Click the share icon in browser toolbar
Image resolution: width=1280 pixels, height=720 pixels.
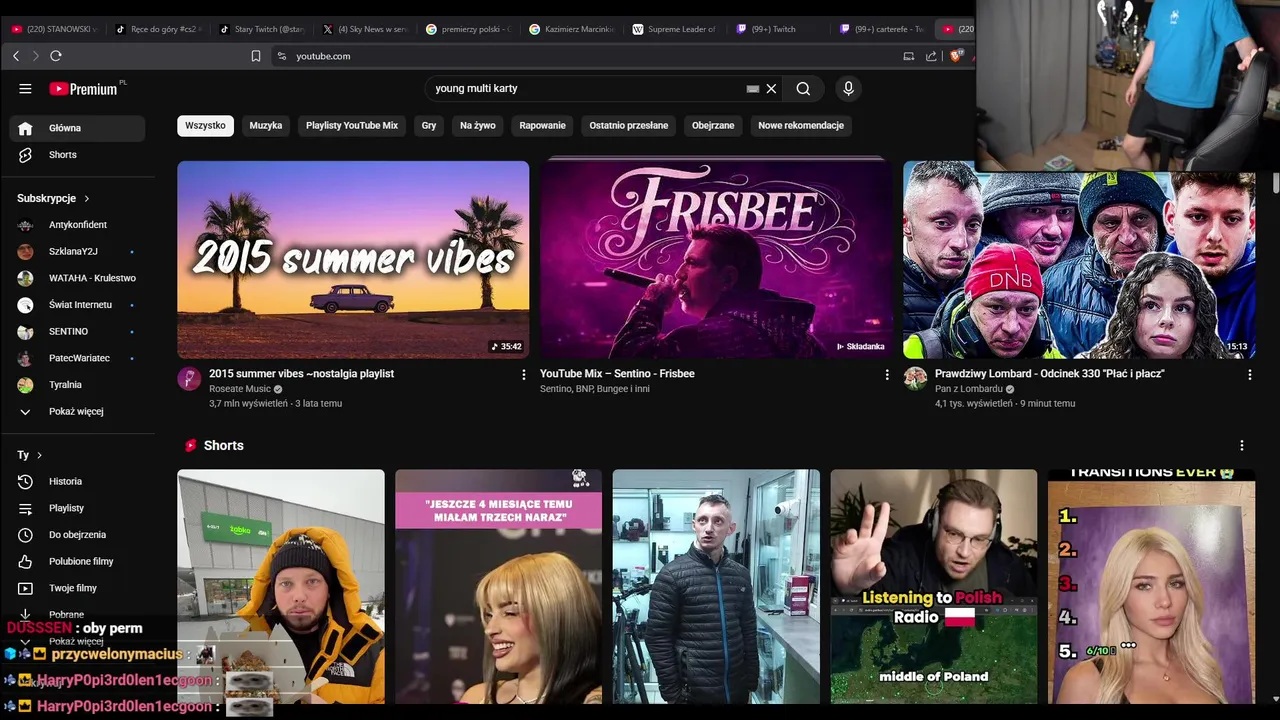pos(932,56)
